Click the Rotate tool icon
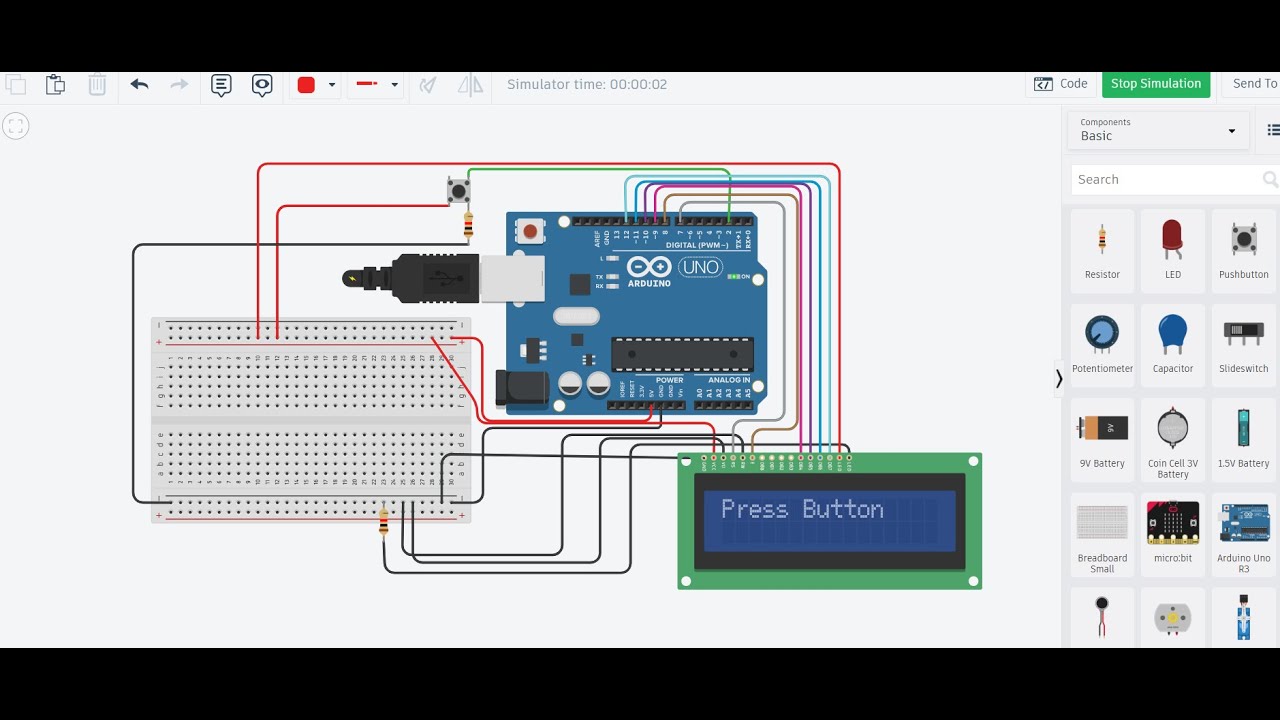 428,85
